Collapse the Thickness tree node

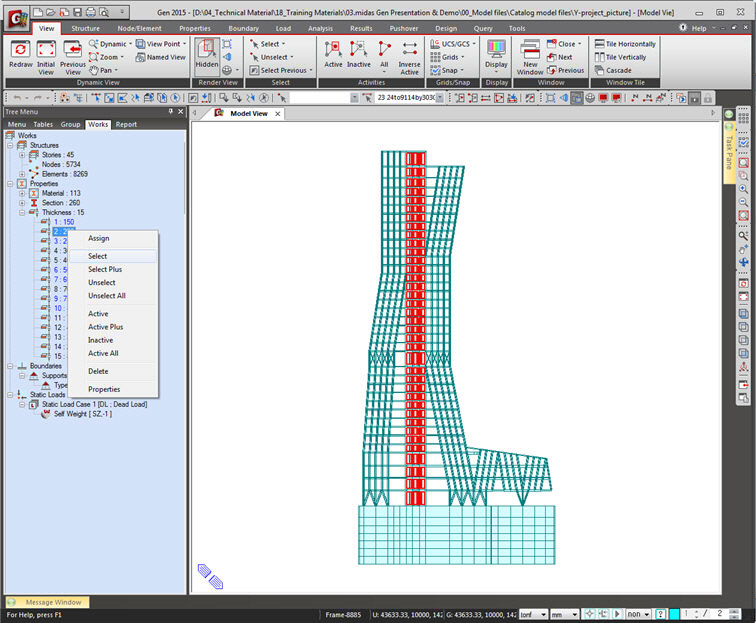coord(22,212)
